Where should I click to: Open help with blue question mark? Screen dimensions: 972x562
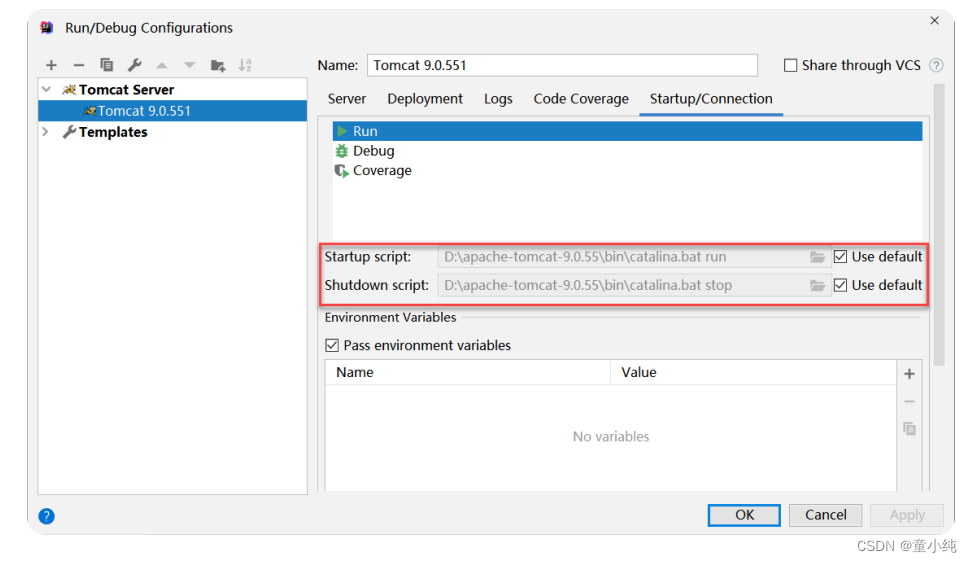coord(46,516)
